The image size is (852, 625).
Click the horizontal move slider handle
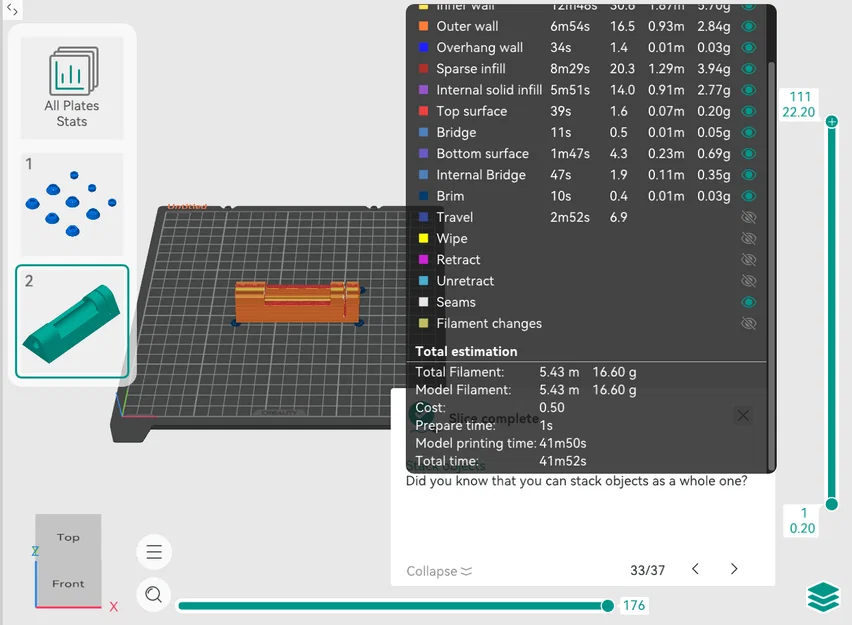click(607, 605)
